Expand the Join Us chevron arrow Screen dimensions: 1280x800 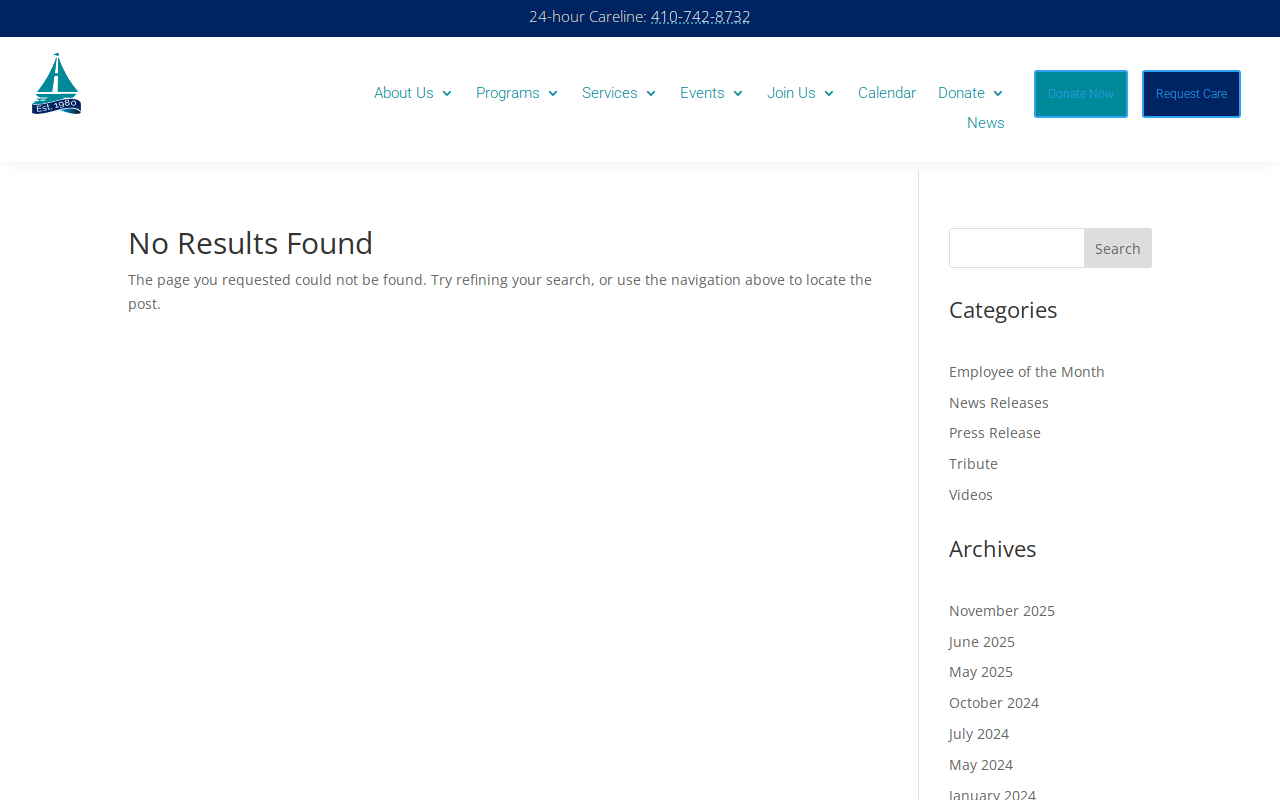tap(829, 93)
